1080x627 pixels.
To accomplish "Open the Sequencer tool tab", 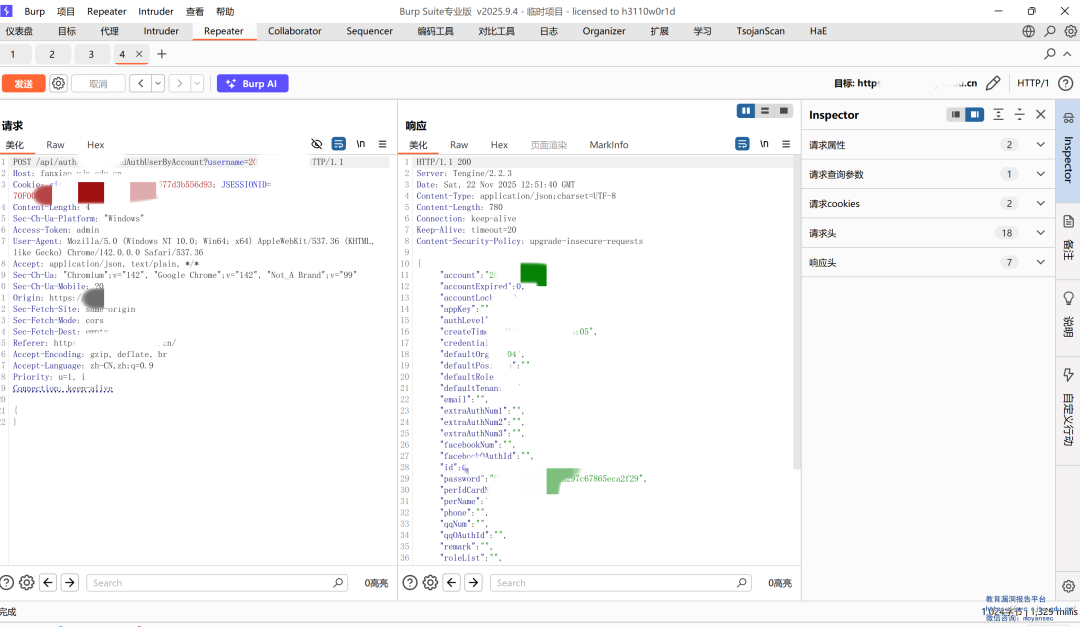I will click(x=369, y=31).
